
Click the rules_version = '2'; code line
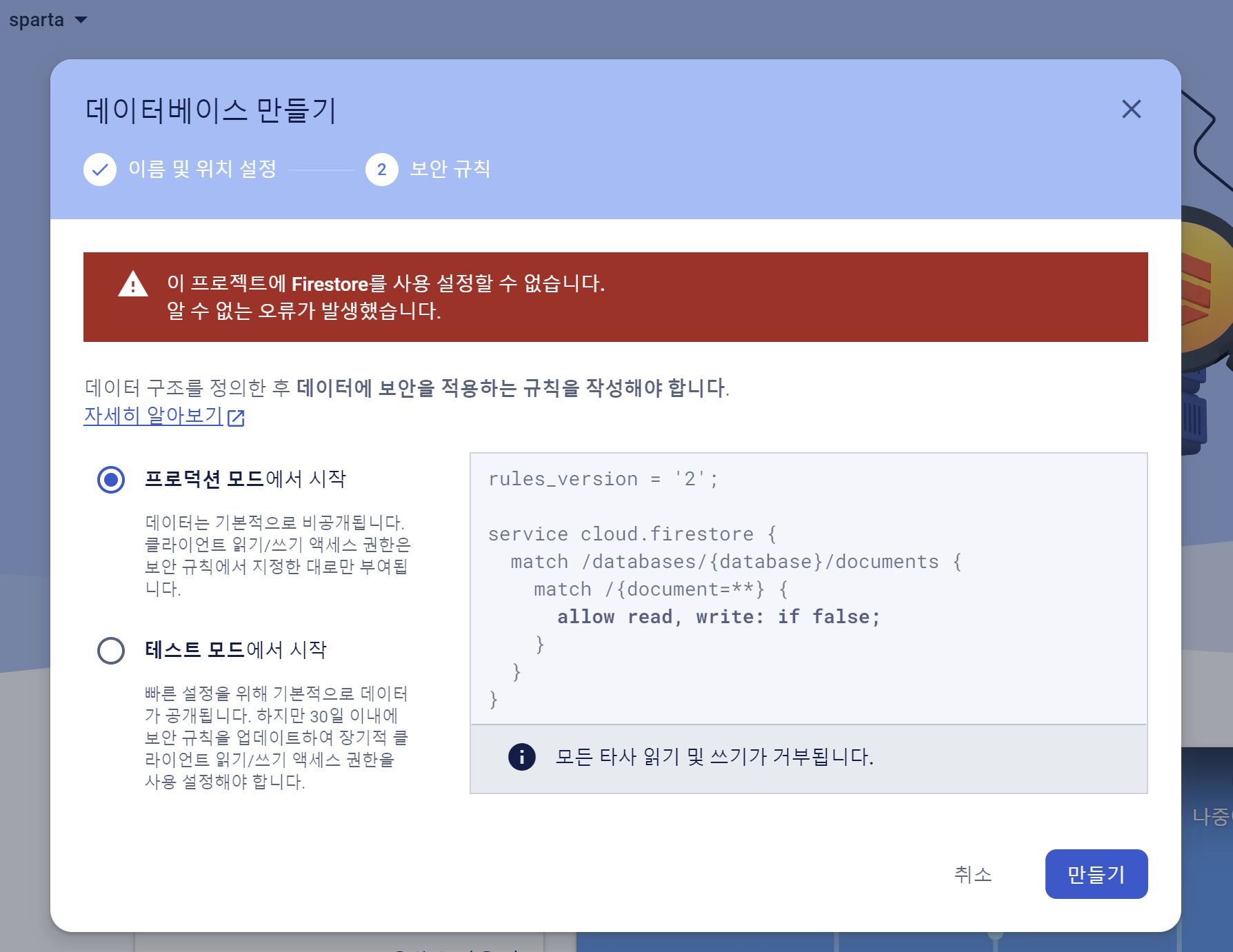(x=603, y=479)
